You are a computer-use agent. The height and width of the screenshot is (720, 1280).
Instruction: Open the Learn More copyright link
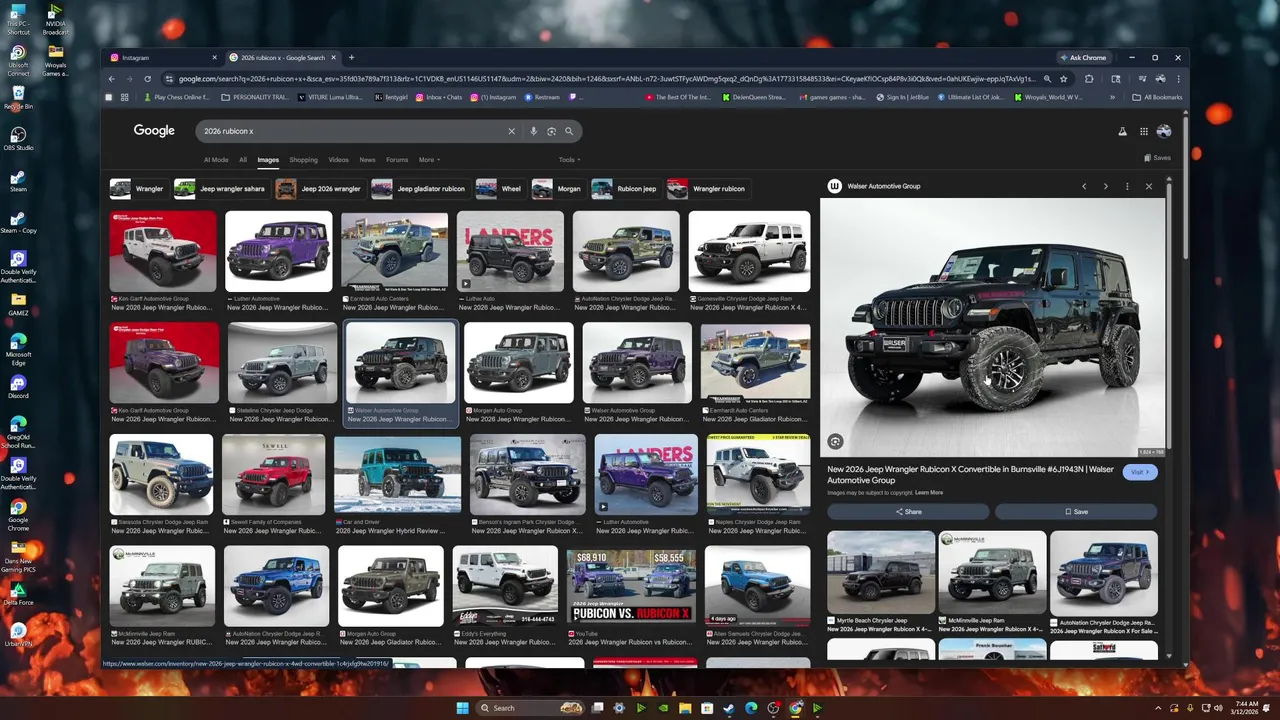pyautogui.click(x=929, y=493)
